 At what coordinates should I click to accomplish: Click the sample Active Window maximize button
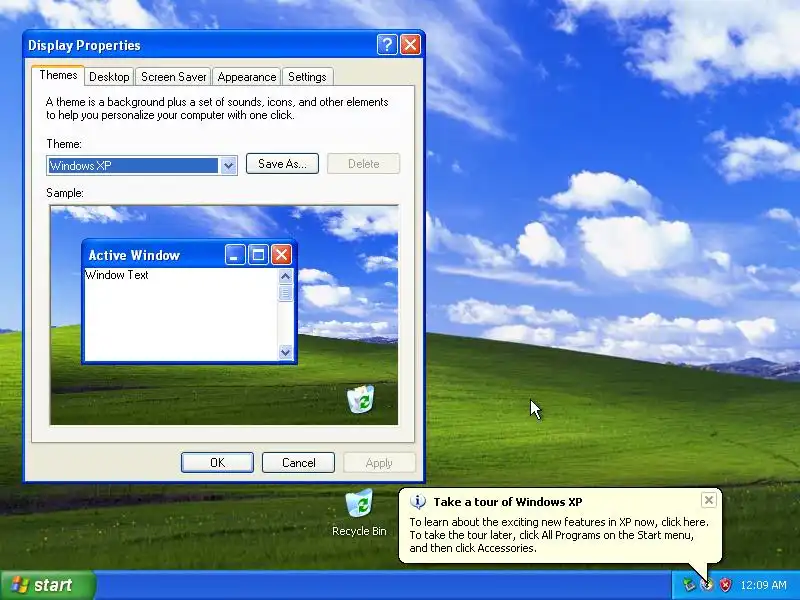[258, 255]
